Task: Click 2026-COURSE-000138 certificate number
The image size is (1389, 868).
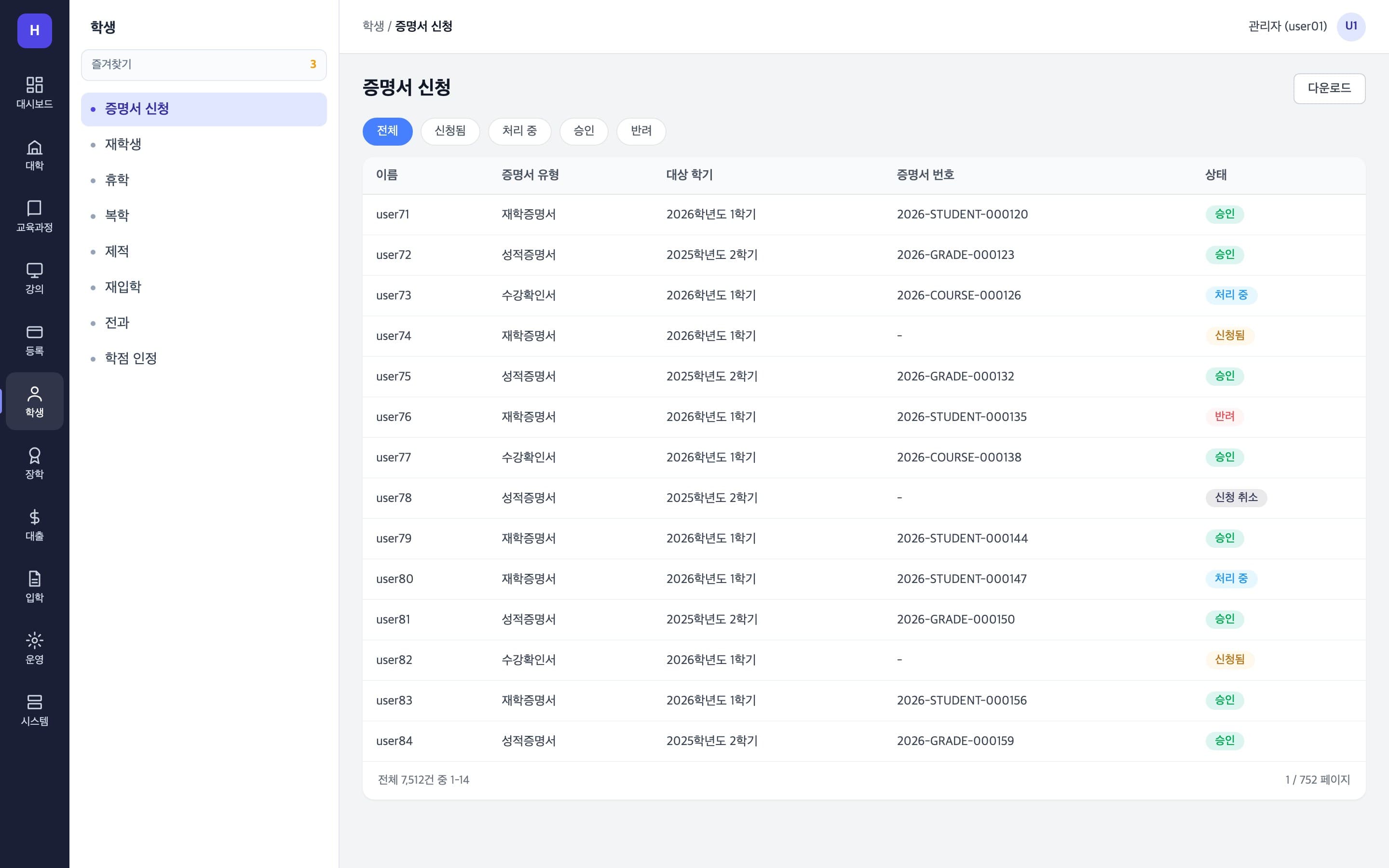Action: pos(958,458)
